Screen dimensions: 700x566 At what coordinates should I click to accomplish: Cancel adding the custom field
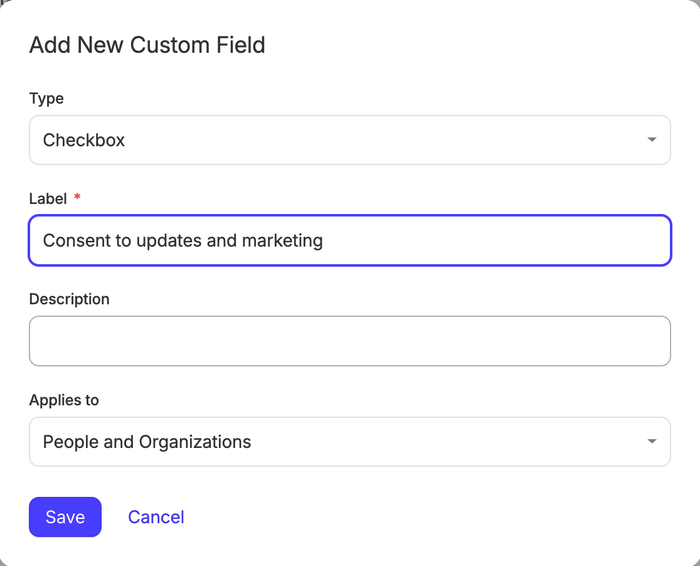(156, 517)
